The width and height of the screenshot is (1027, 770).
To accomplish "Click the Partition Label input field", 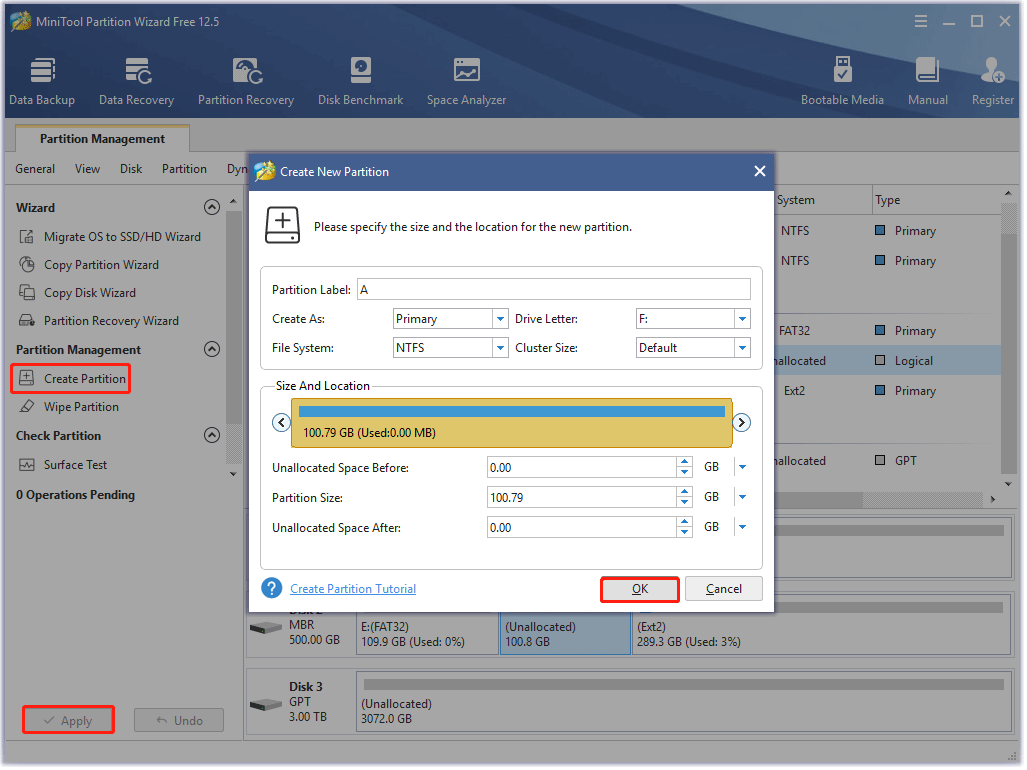I will [555, 290].
